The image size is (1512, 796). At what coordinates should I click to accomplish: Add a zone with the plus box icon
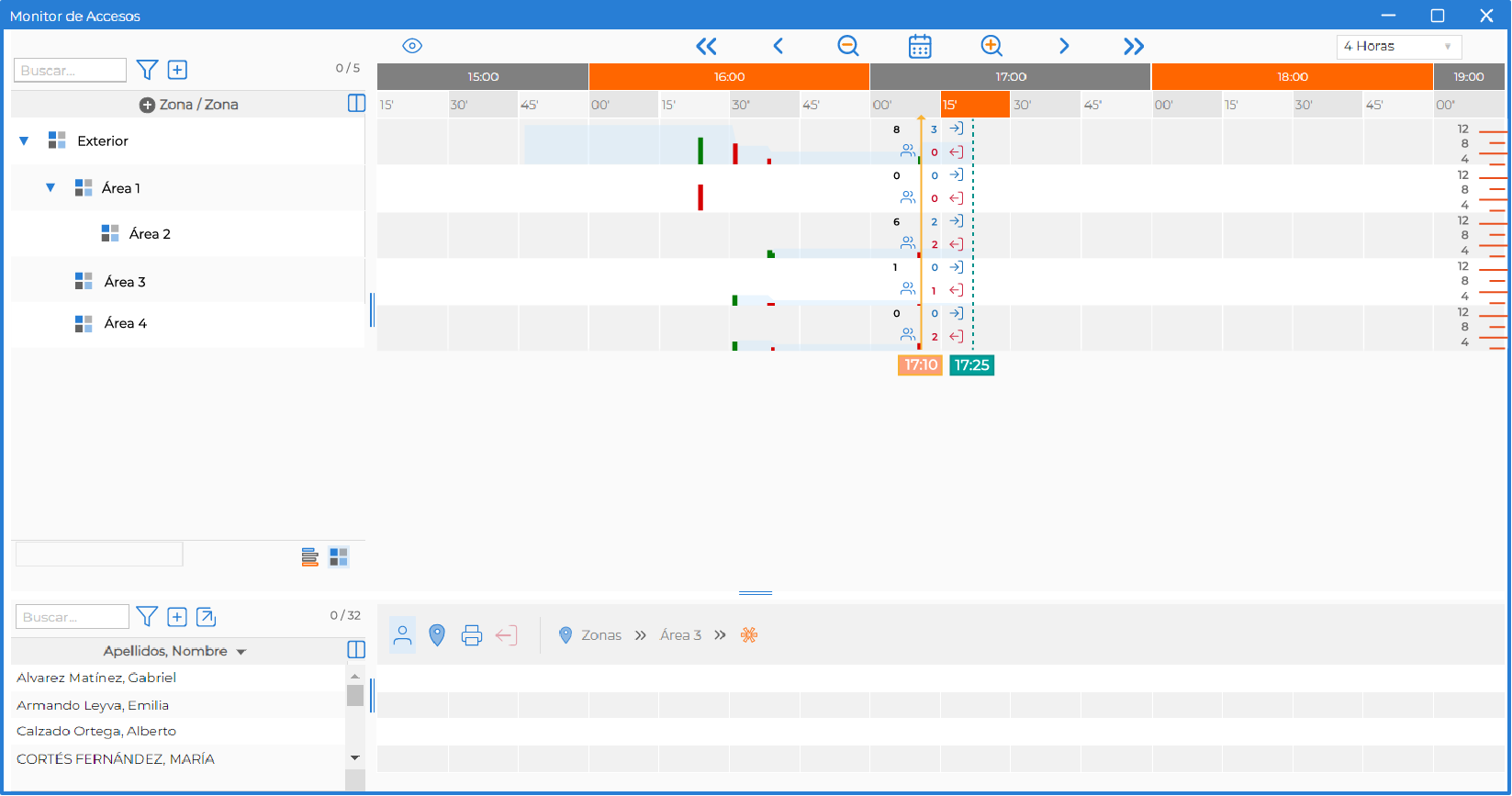coord(178,70)
